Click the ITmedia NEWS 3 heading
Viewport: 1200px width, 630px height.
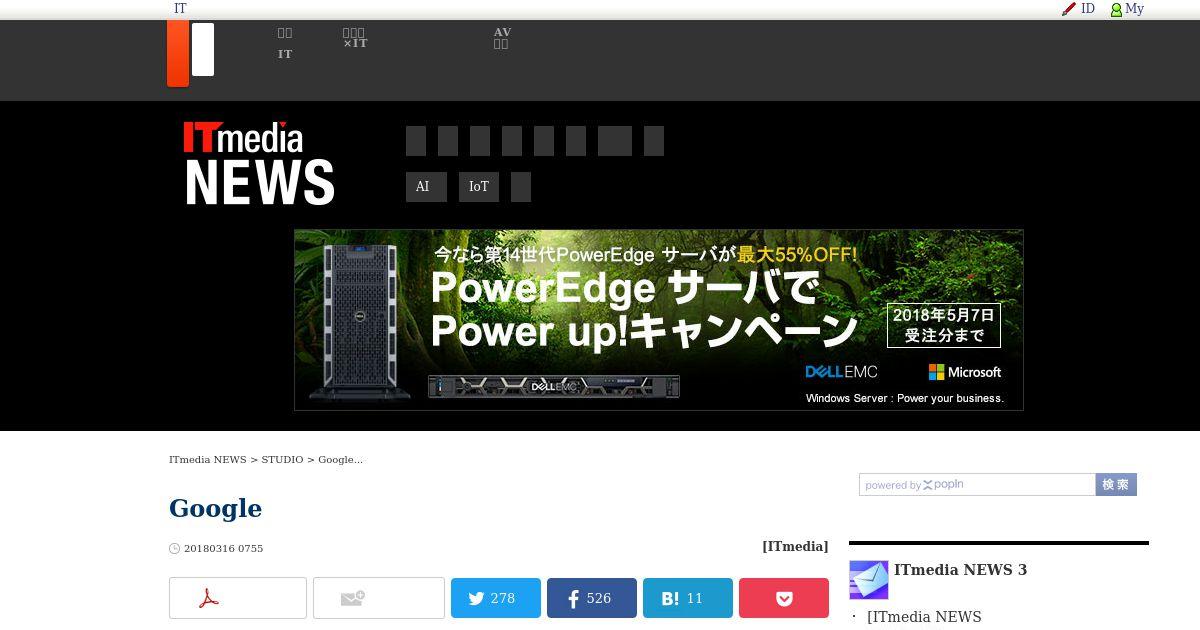tap(960, 570)
